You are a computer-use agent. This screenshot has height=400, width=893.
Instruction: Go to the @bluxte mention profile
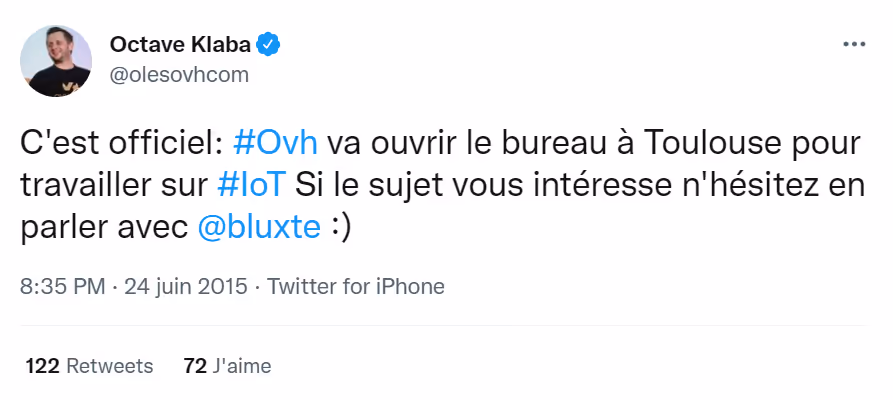point(259,227)
